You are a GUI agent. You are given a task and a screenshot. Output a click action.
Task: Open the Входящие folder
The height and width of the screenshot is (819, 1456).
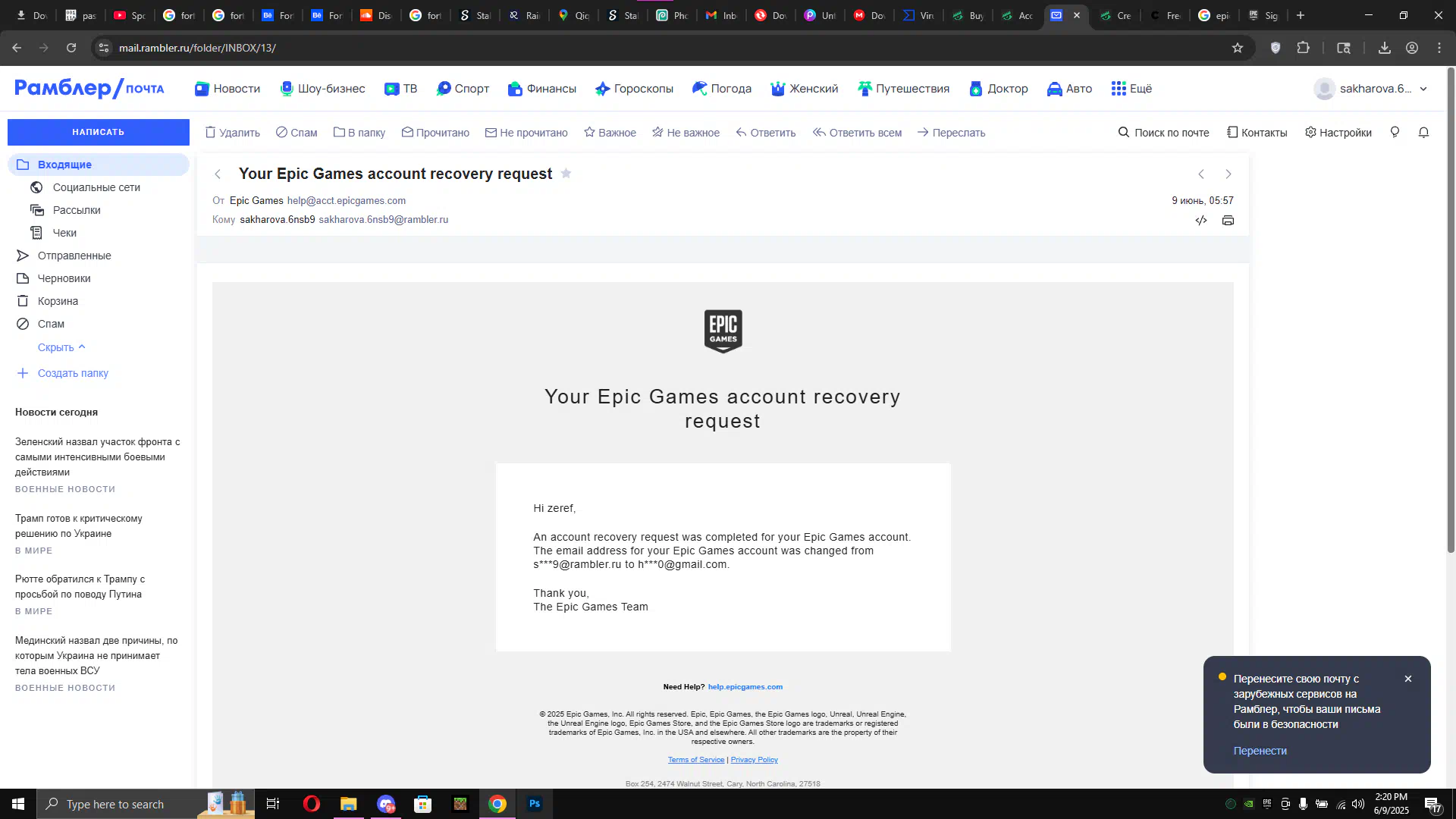click(99, 165)
